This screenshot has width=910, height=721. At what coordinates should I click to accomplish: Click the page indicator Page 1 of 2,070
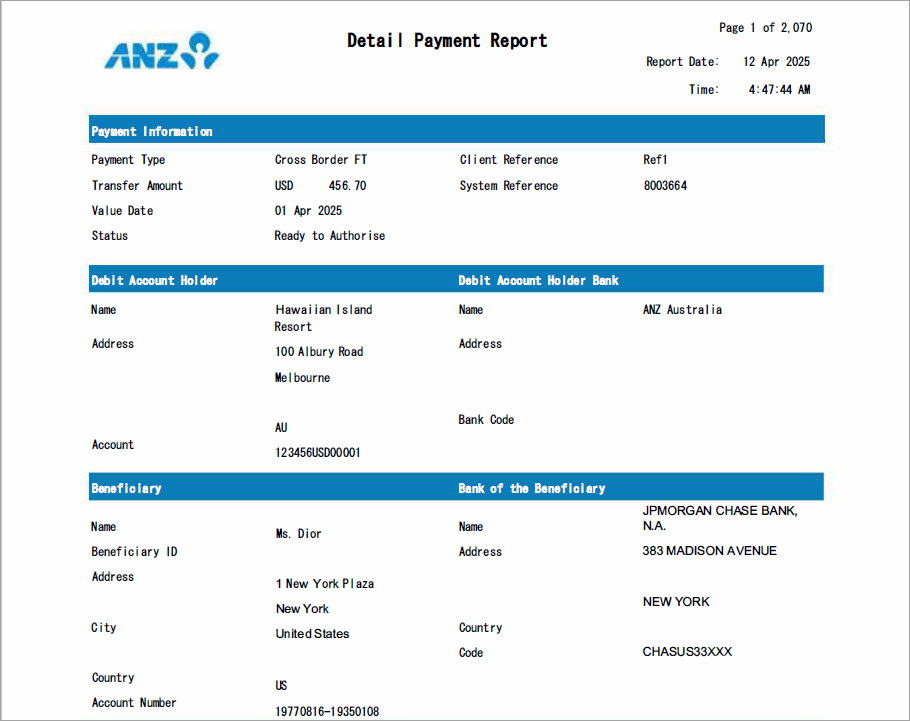click(765, 27)
